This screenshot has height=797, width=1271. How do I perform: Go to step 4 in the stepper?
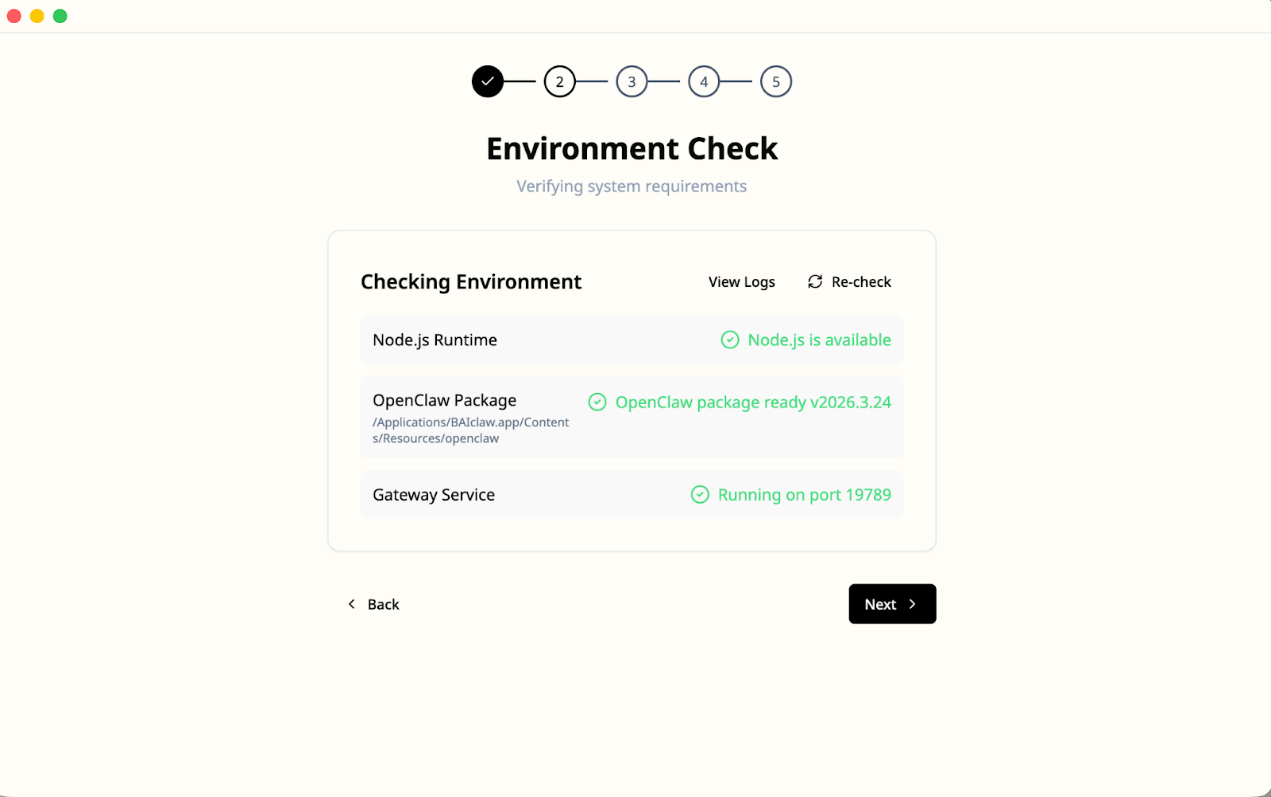pyautogui.click(x=703, y=82)
